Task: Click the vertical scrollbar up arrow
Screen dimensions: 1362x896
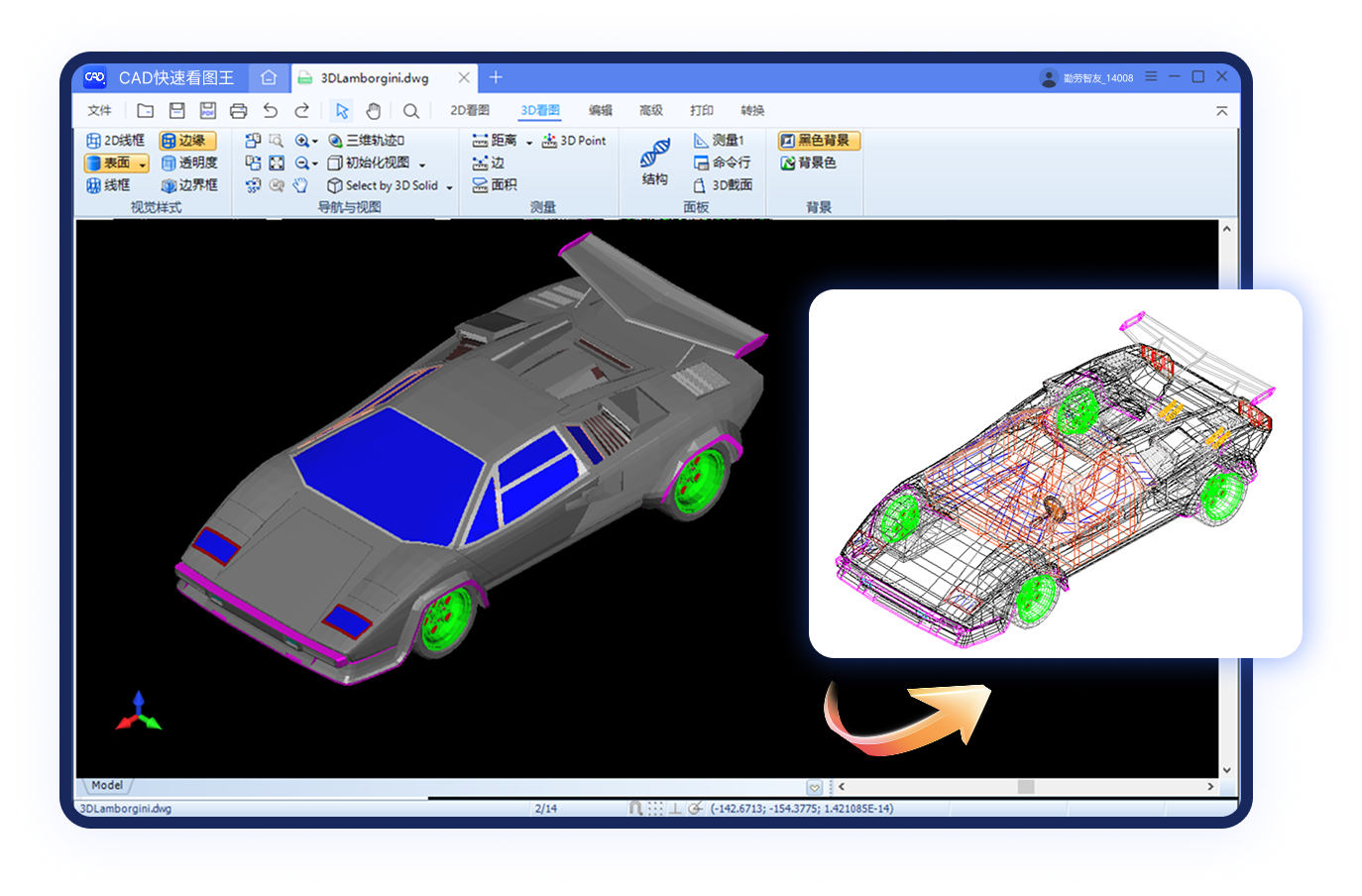Action: pos(1227,229)
